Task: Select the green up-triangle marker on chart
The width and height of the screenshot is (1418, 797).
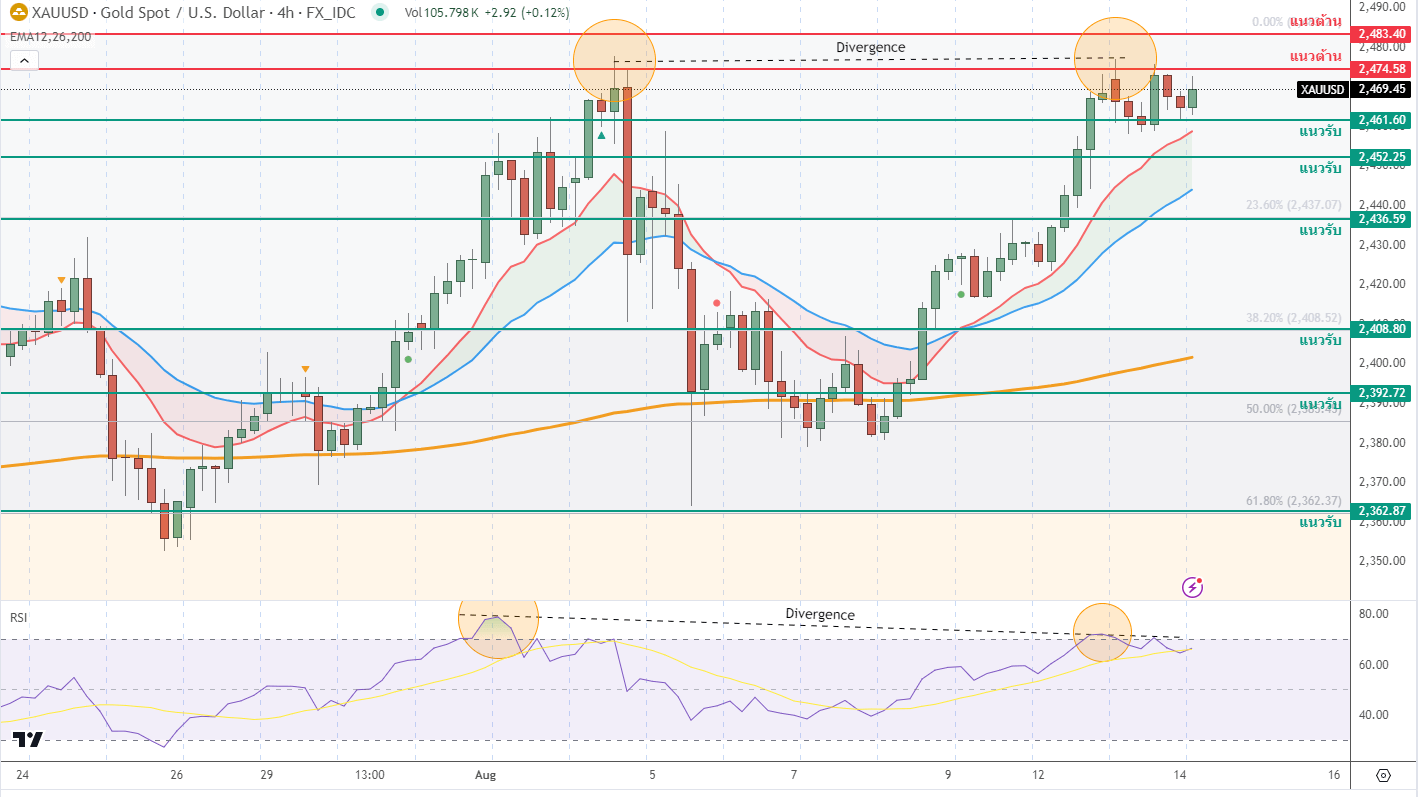Action: coord(601,135)
